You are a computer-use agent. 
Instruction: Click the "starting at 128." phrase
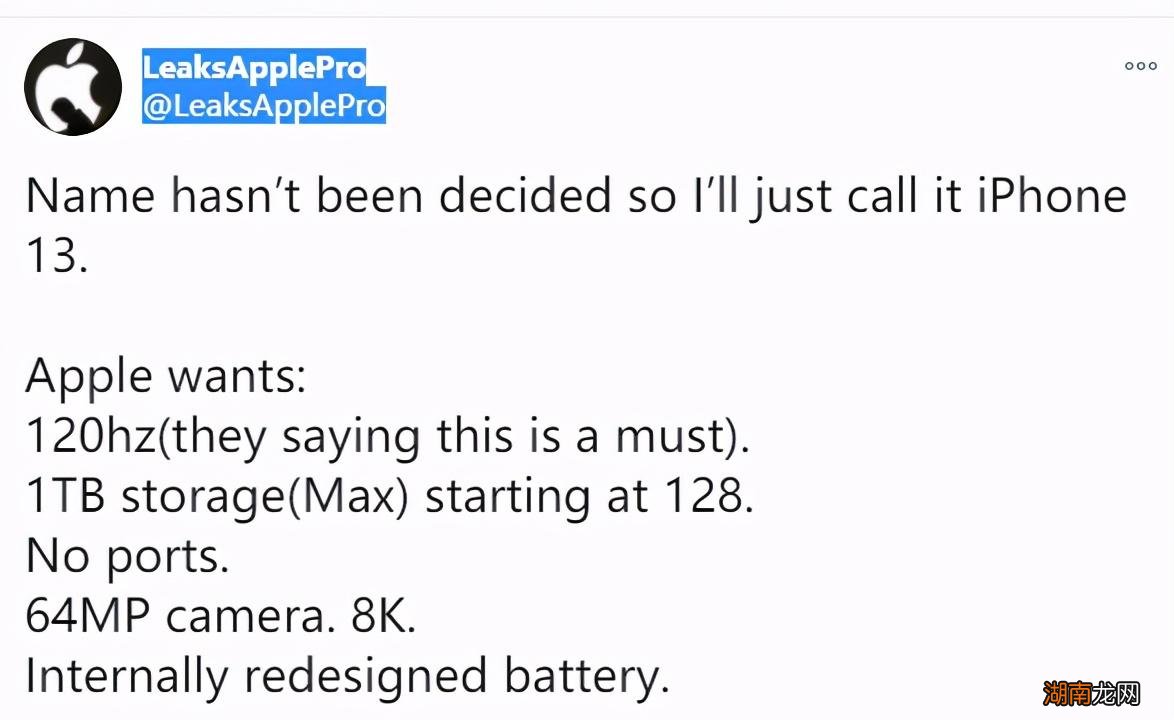588,496
